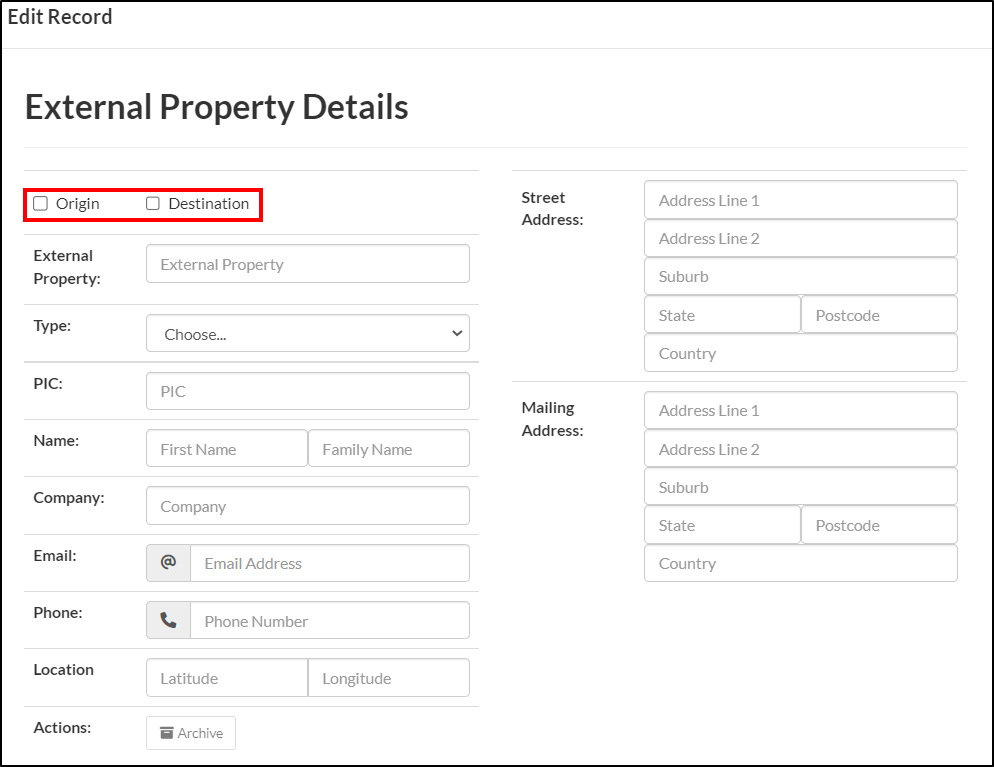Click the Longitude input field
994x767 pixels.
(x=388, y=677)
